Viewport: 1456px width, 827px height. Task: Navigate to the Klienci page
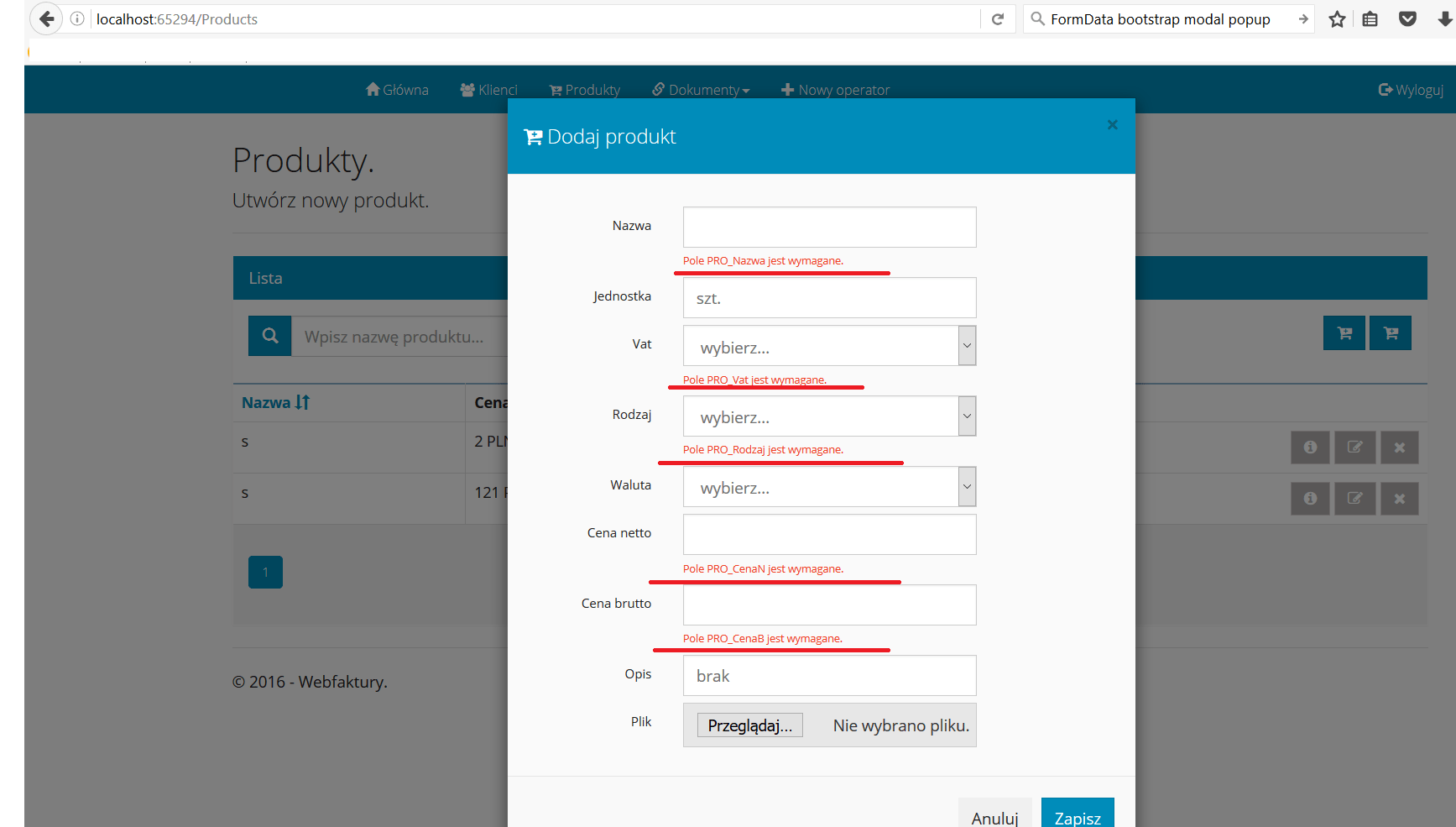tap(489, 89)
